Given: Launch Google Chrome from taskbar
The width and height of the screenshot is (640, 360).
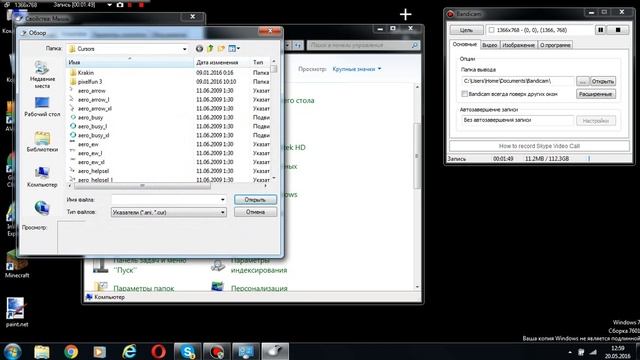Looking at the screenshot, I should [x=71, y=351].
